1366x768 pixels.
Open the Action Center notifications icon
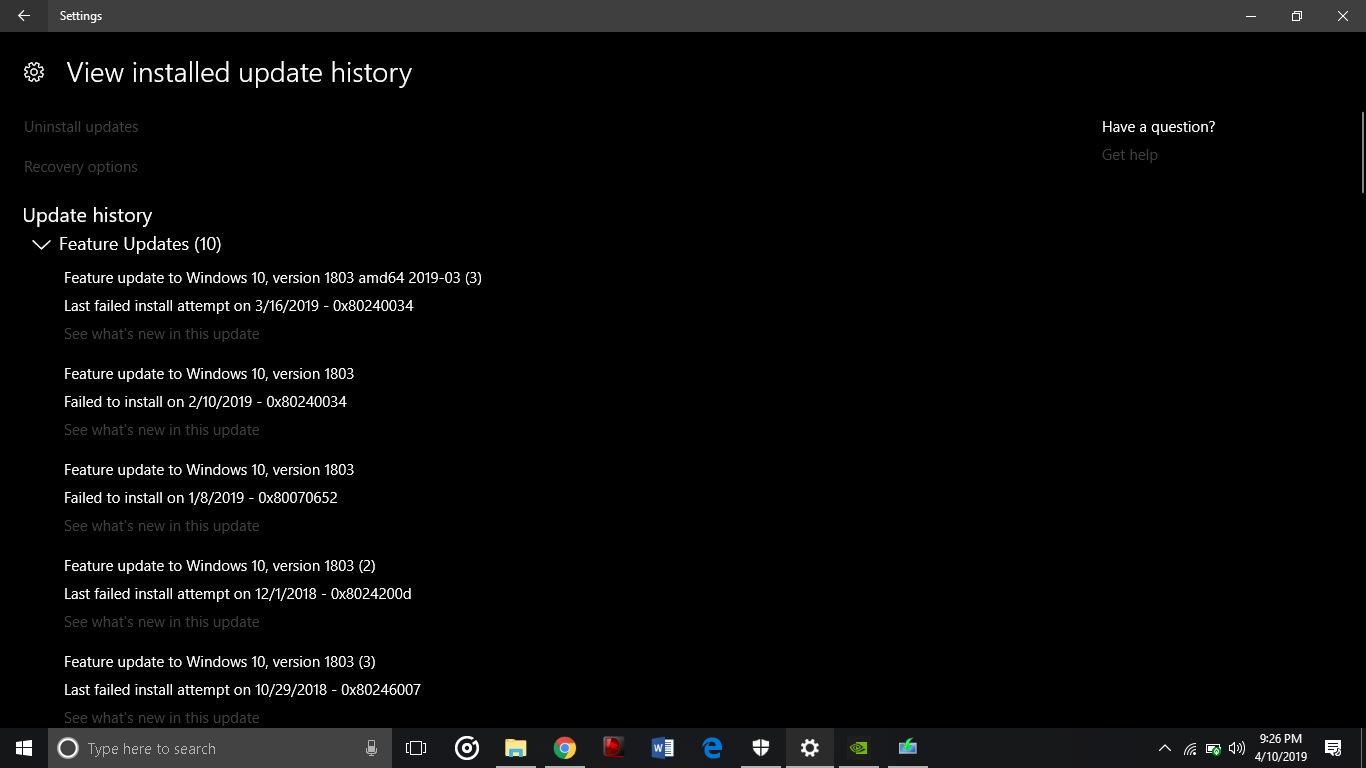click(x=1333, y=748)
